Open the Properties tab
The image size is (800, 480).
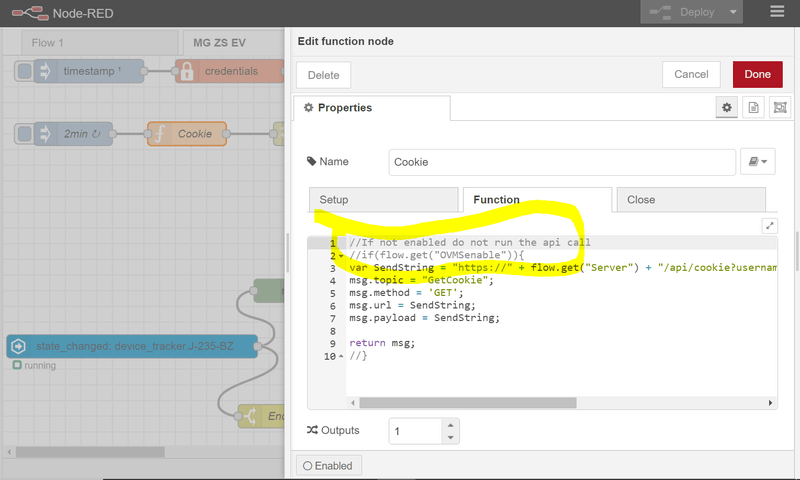(x=371, y=108)
